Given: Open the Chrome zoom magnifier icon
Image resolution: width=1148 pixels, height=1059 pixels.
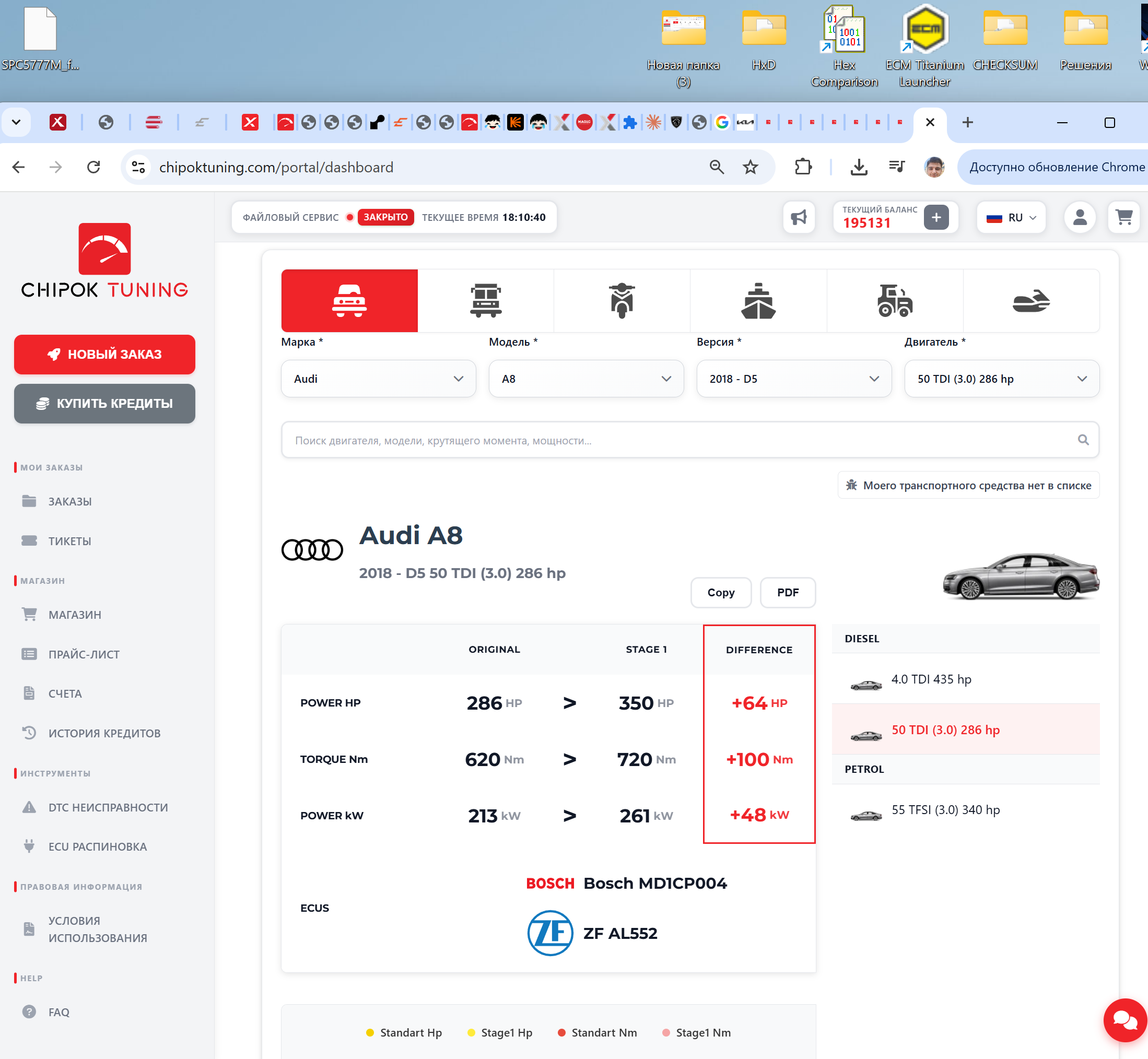Looking at the screenshot, I should [717, 167].
